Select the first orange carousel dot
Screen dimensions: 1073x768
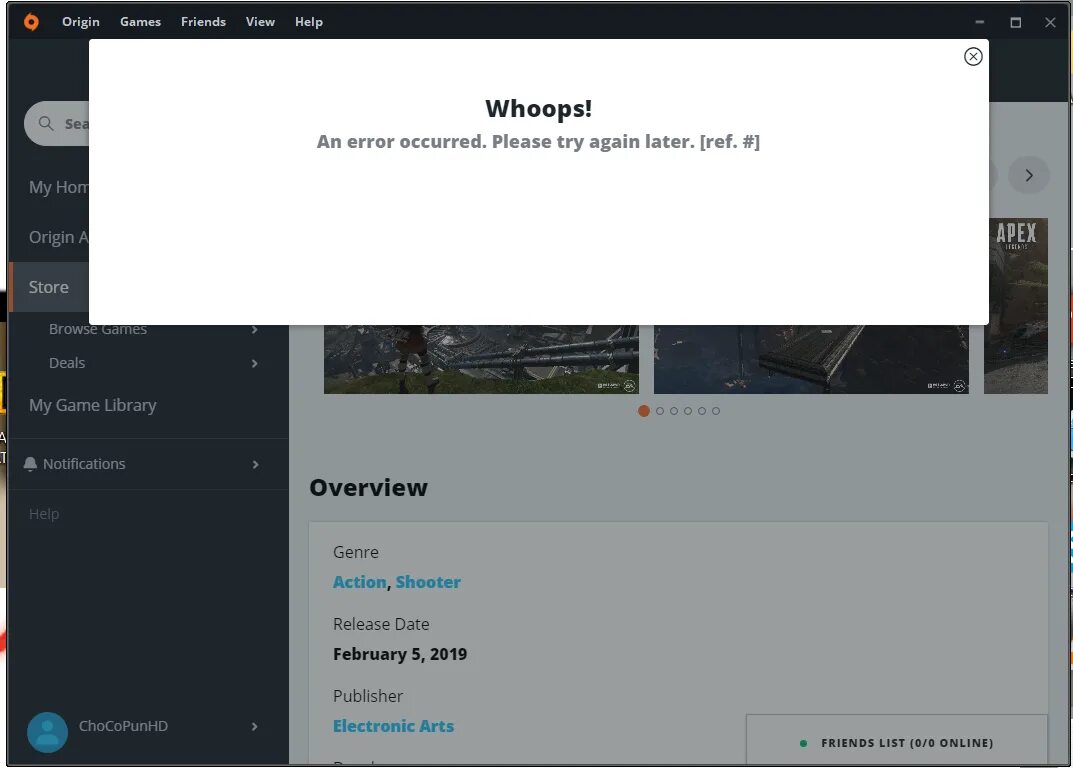(x=643, y=411)
